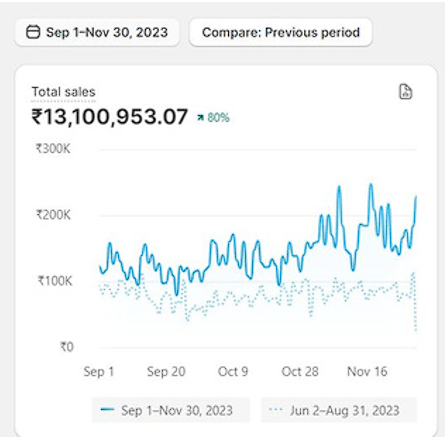This screenshot has height=439, width=445.
Task: Click the ₹100K y-axis label
Action: pyautogui.click(x=55, y=281)
